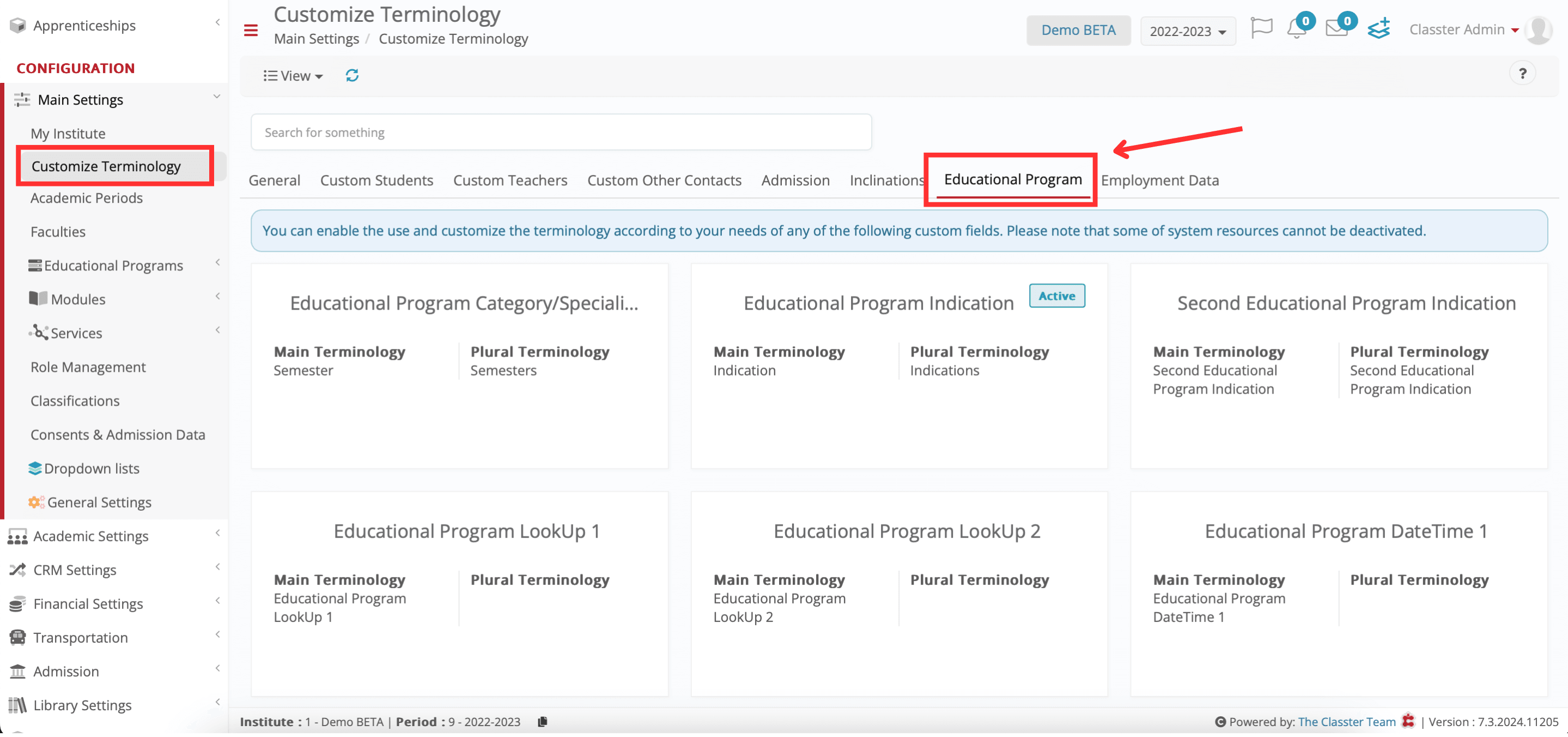
Task: Expand the Apprenticeships chevron
Action: tap(217, 22)
